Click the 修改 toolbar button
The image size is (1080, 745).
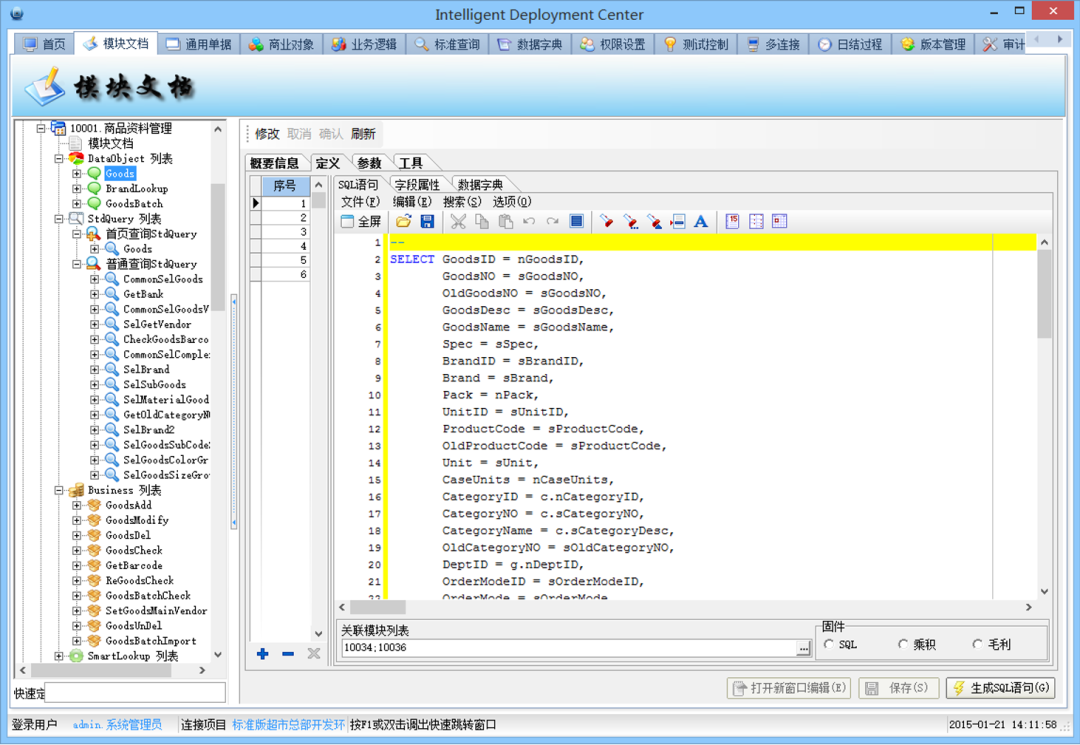(x=267, y=134)
